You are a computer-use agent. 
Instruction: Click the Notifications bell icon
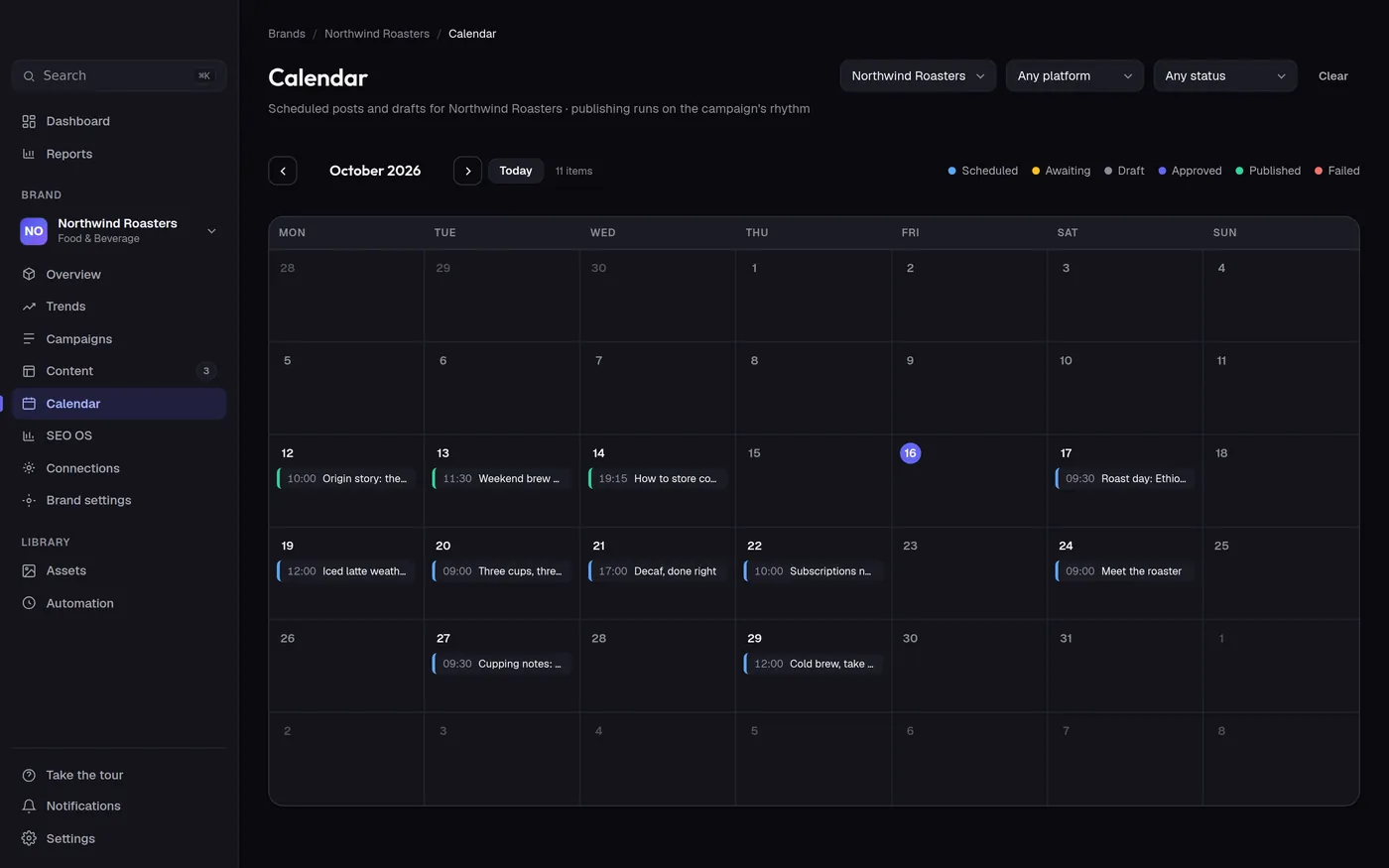[x=29, y=806]
